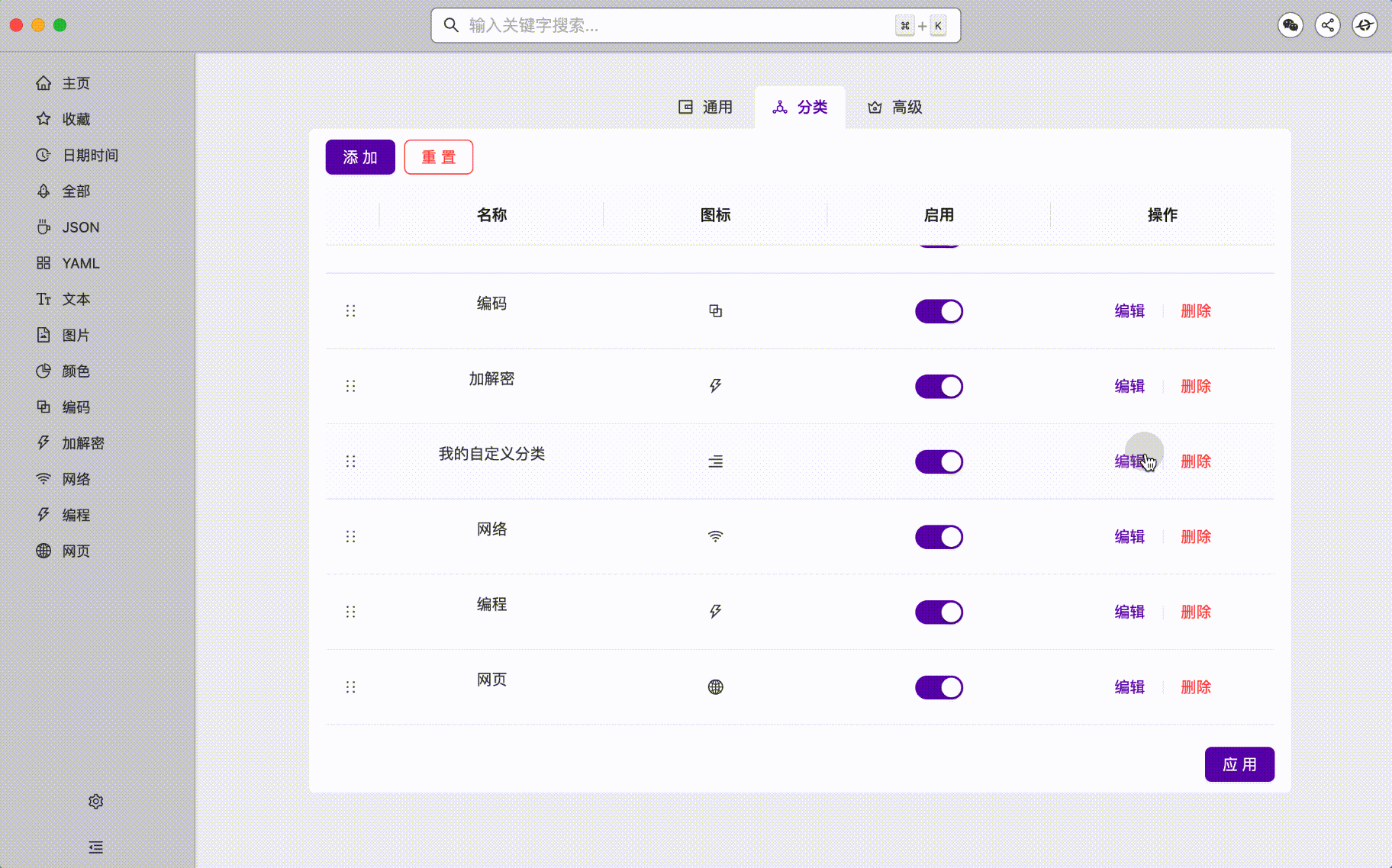This screenshot has height=868, width=1392.
Task: Edit the 编程 category
Action: pyautogui.click(x=1129, y=612)
